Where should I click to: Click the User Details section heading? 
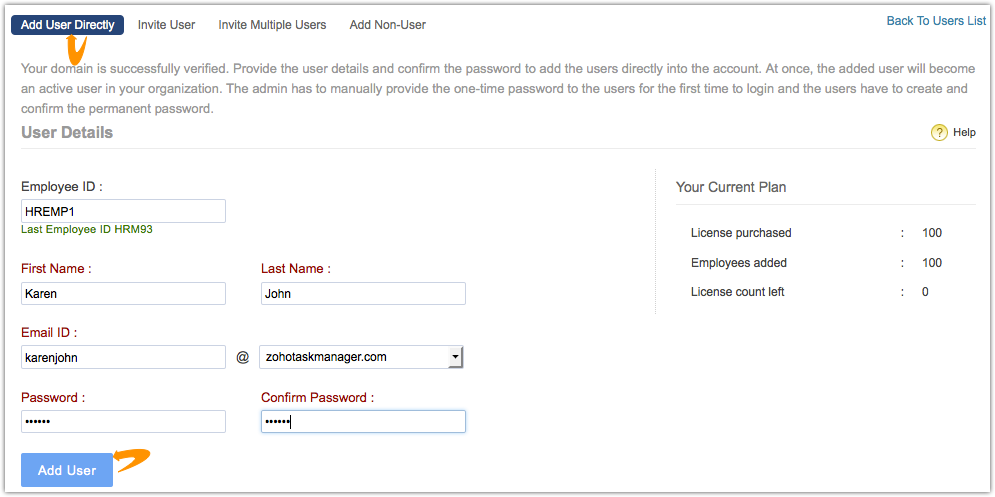click(x=67, y=133)
